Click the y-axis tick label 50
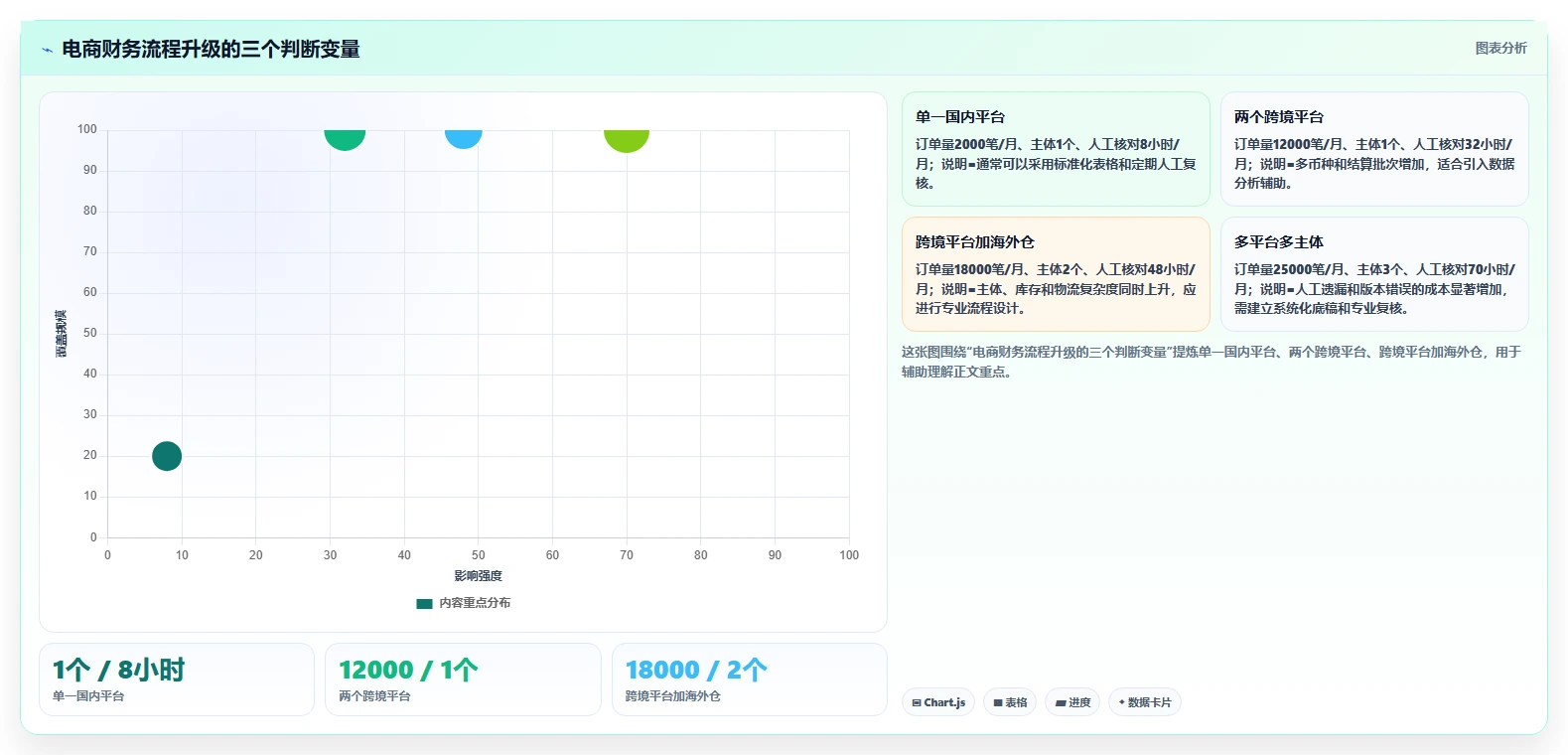The height and width of the screenshot is (755, 1568). point(90,333)
